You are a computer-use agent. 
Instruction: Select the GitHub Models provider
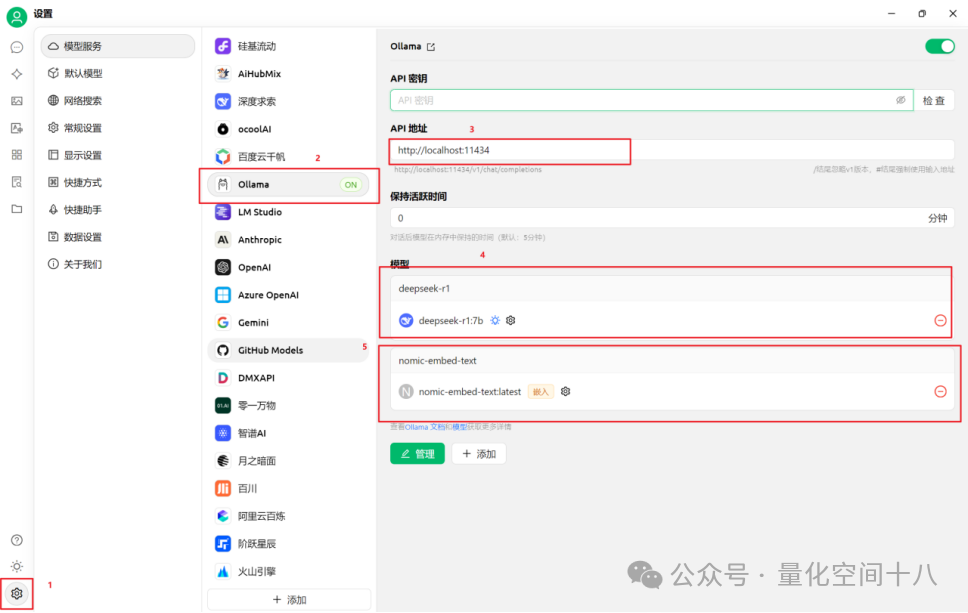(288, 350)
